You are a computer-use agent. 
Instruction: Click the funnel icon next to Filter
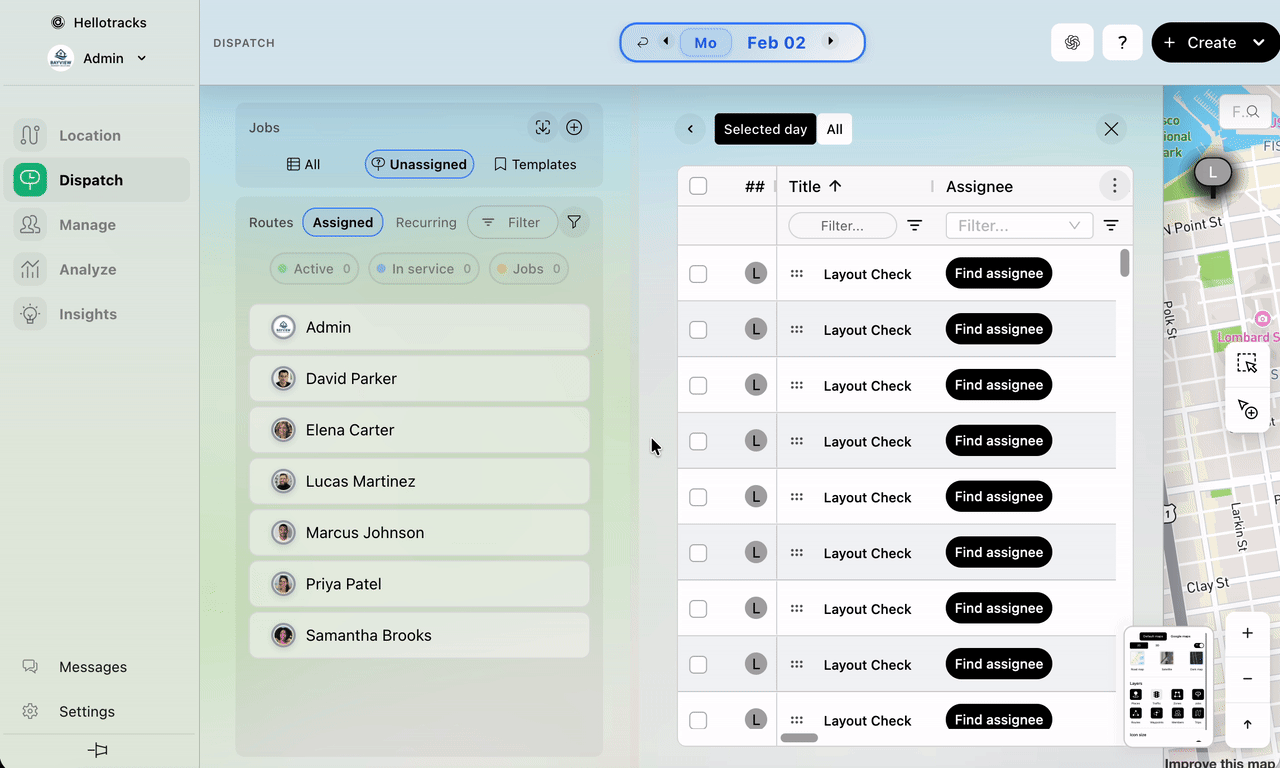[574, 222]
